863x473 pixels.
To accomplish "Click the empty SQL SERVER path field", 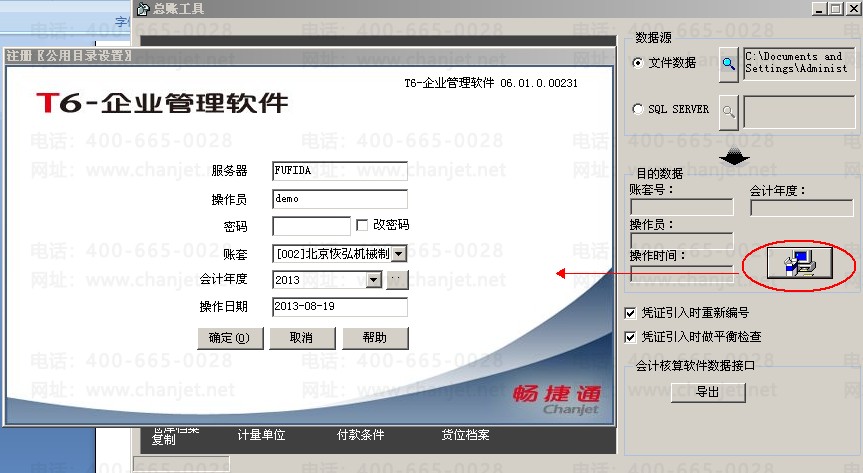I will click(800, 112).
